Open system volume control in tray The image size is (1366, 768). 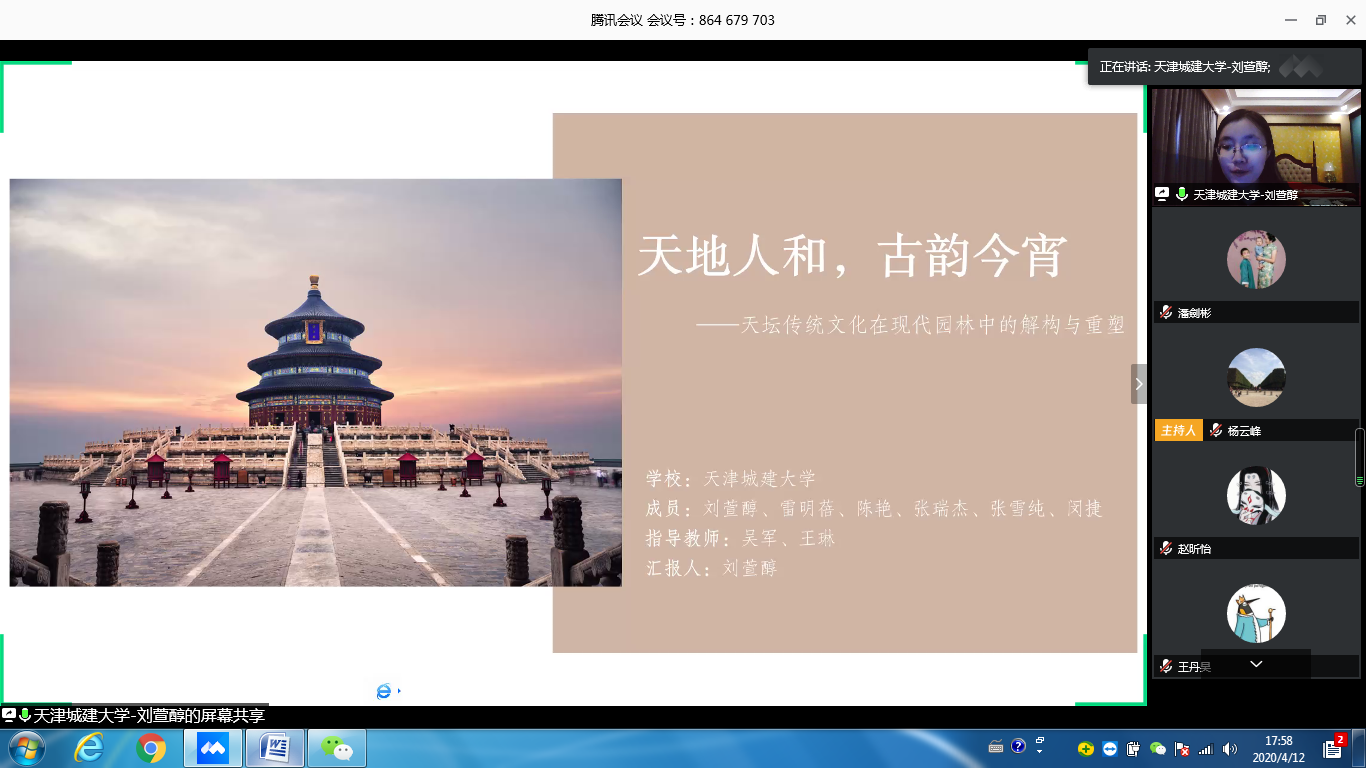pos(1230,748)
